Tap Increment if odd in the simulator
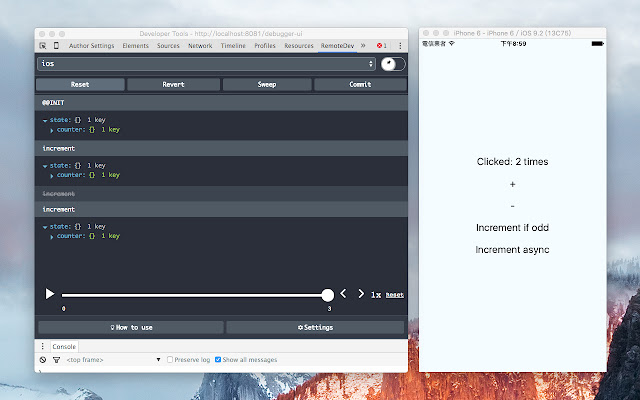 pos(512,228)
